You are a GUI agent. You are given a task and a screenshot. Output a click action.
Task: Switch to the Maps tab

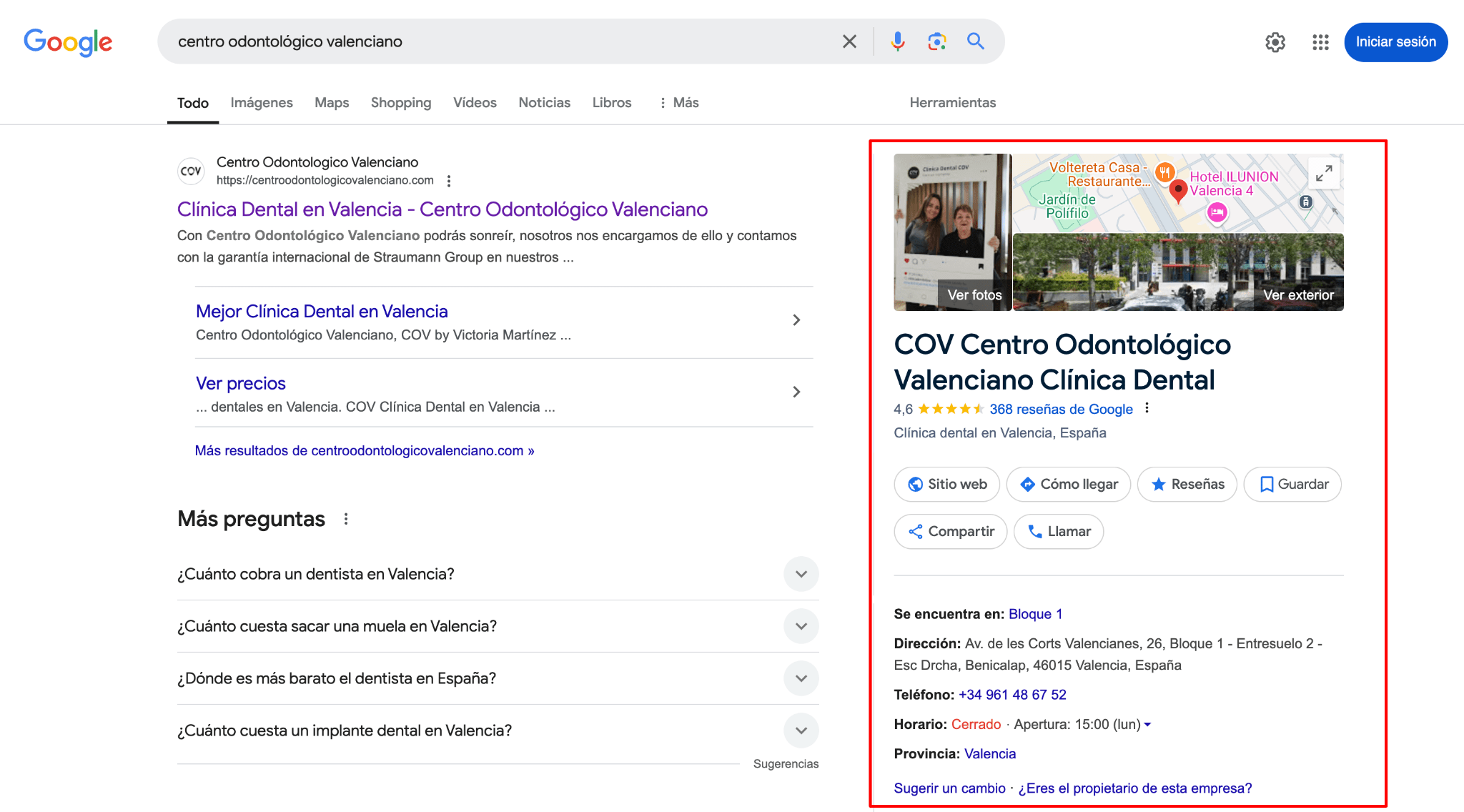(x=332, y=103)
